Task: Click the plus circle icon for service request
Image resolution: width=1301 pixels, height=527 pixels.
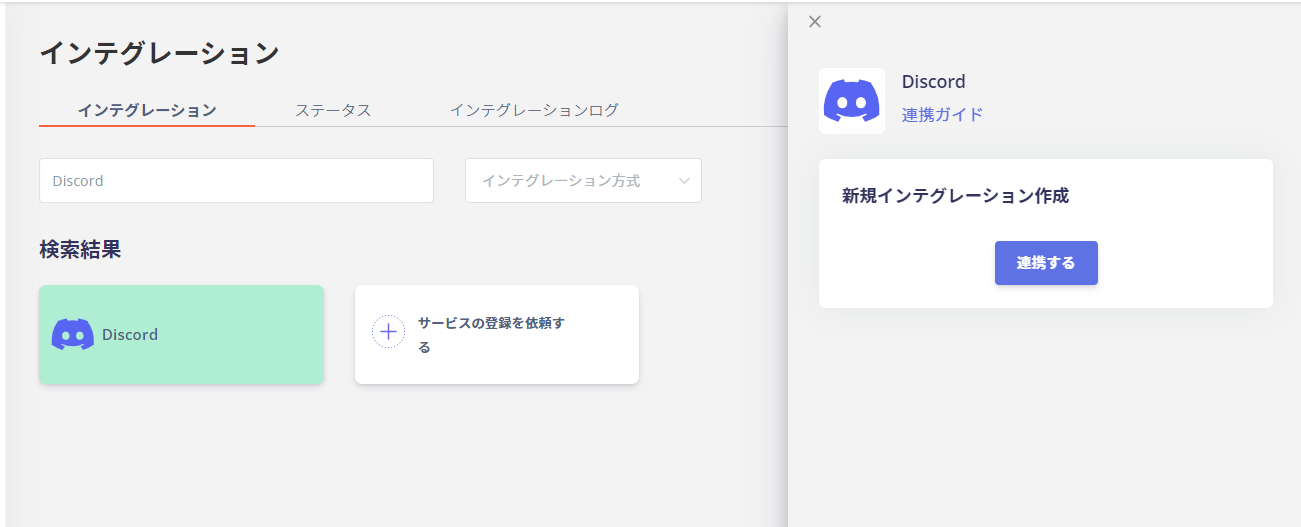Action: 388,333
